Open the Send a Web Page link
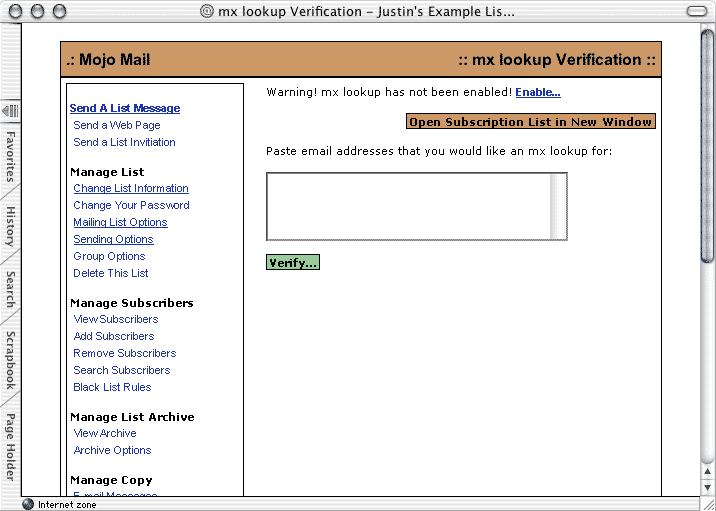The image size is (716, 511). tap(117, 125)
